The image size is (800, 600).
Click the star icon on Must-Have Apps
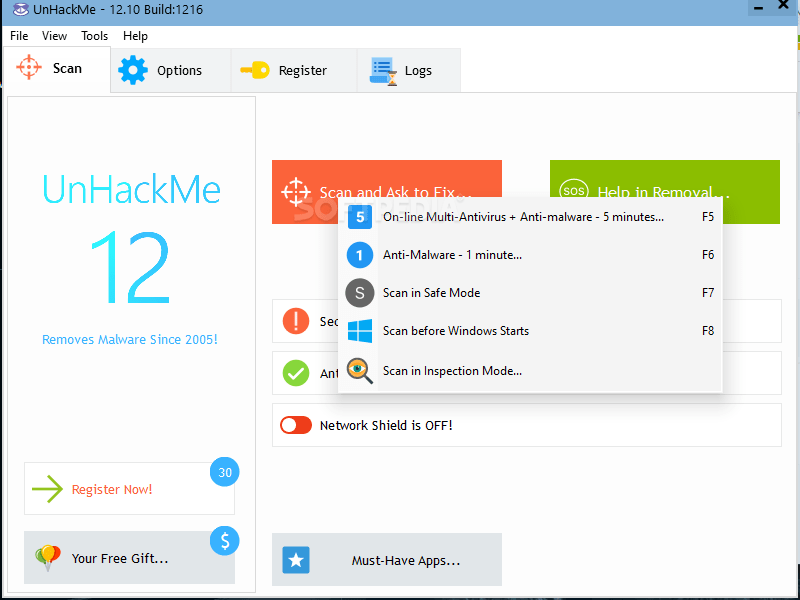coord(296,560)
